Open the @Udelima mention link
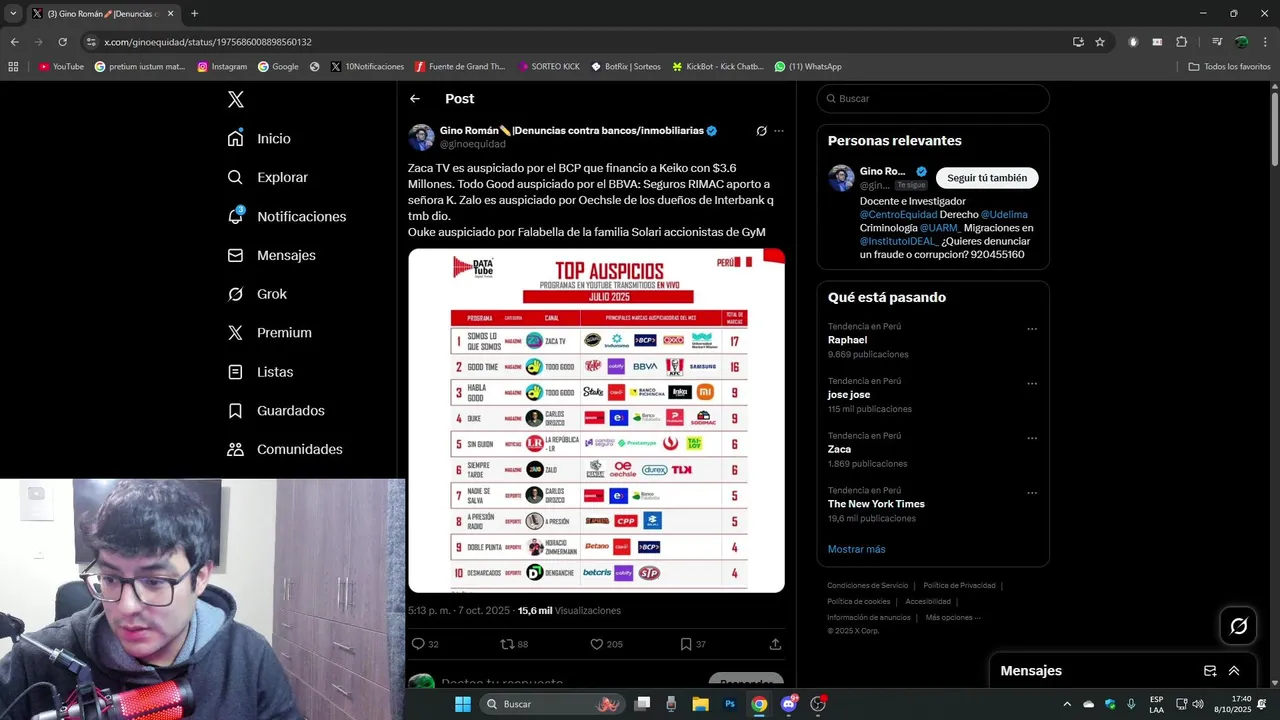Image resolution: width=1280 pixels, height=720 pixels. coord(1004,215)
